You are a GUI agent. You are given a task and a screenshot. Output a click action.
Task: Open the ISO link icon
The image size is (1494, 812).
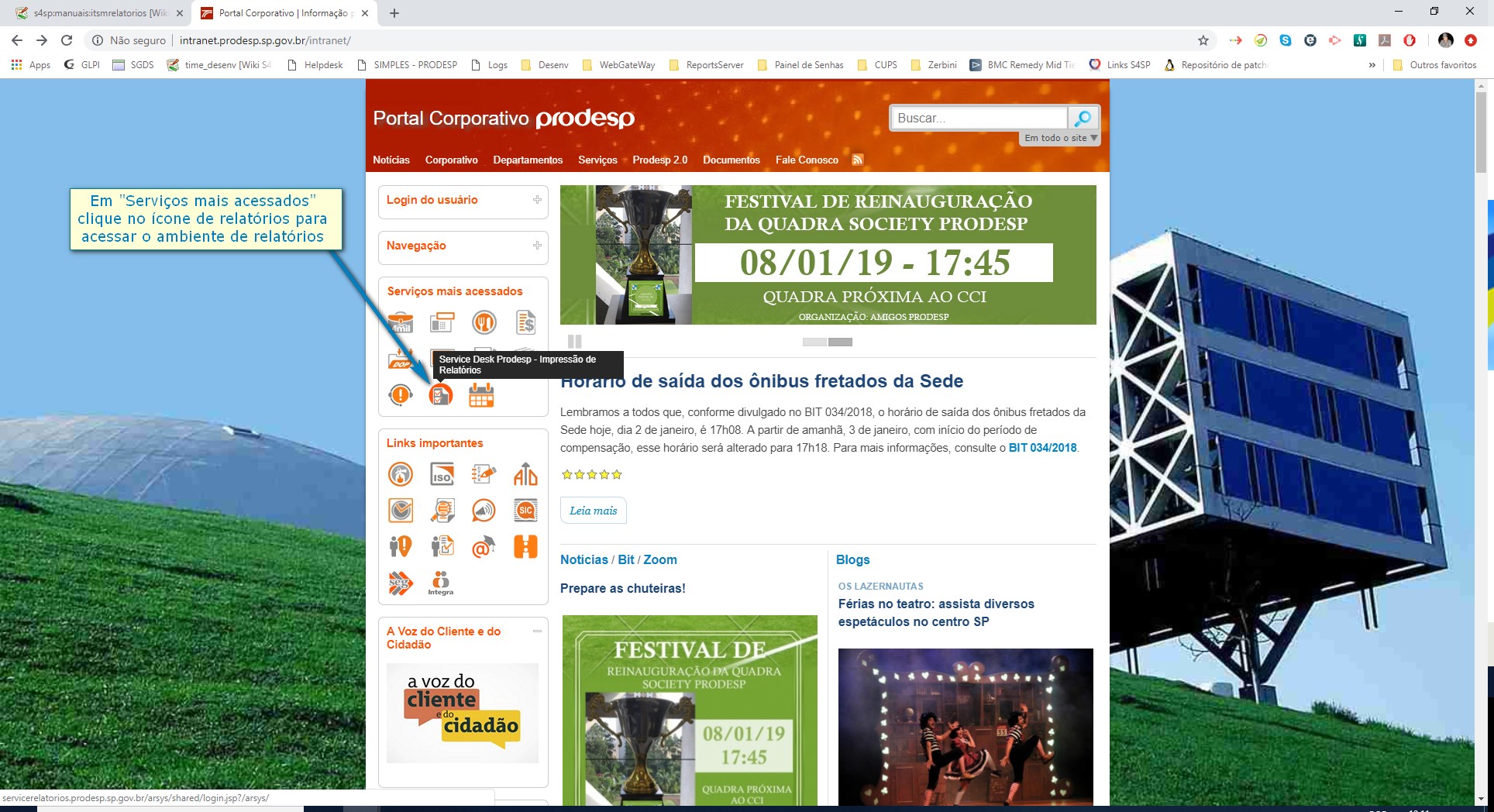pos(442,474)
